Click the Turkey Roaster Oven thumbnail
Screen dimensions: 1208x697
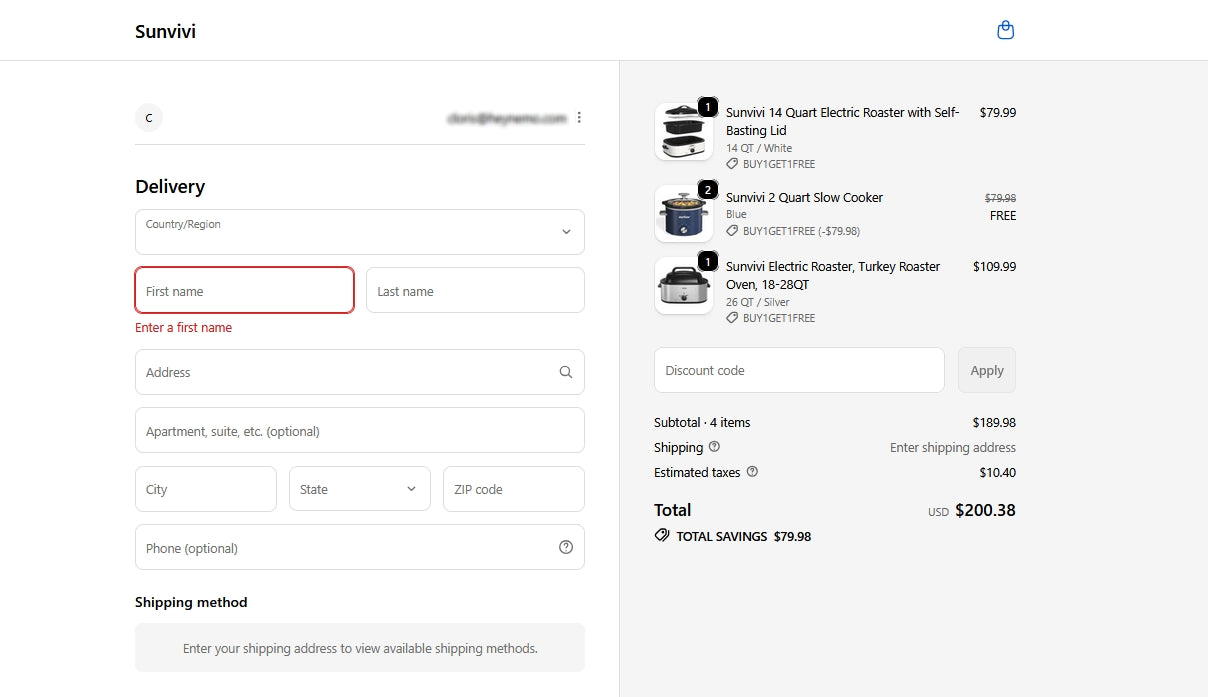point(683,286)
